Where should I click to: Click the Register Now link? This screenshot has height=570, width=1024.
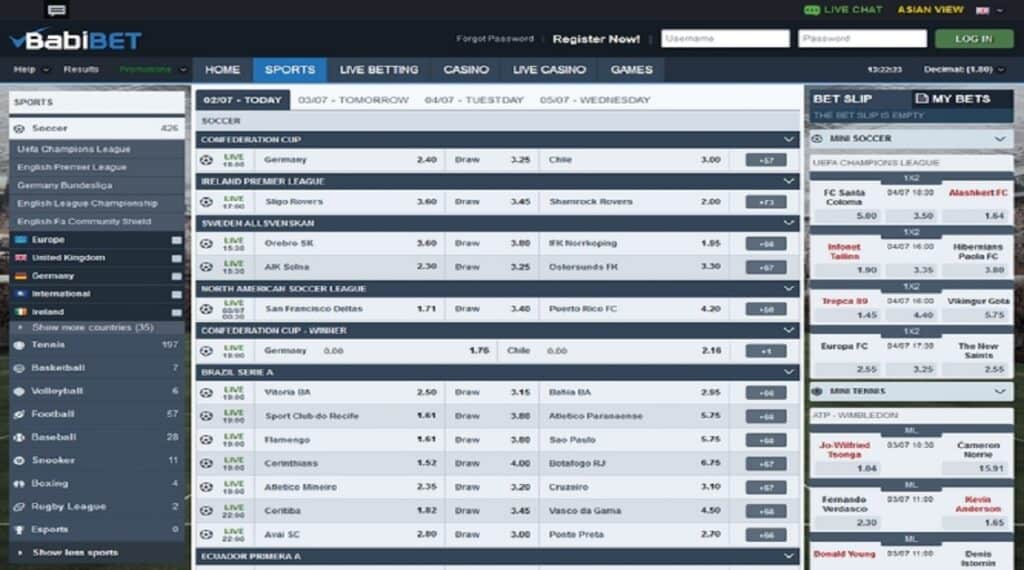(596, 39)
